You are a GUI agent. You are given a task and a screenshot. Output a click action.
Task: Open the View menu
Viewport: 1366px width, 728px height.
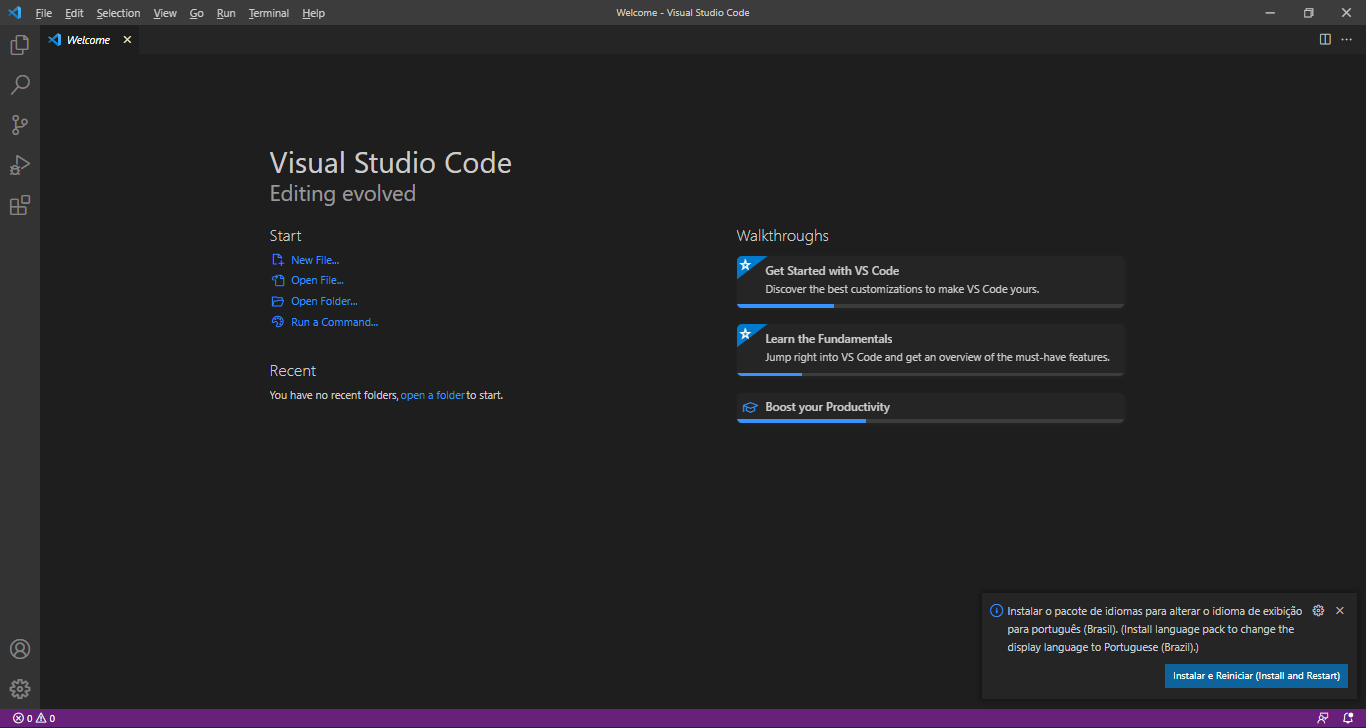tap(165, 13)
